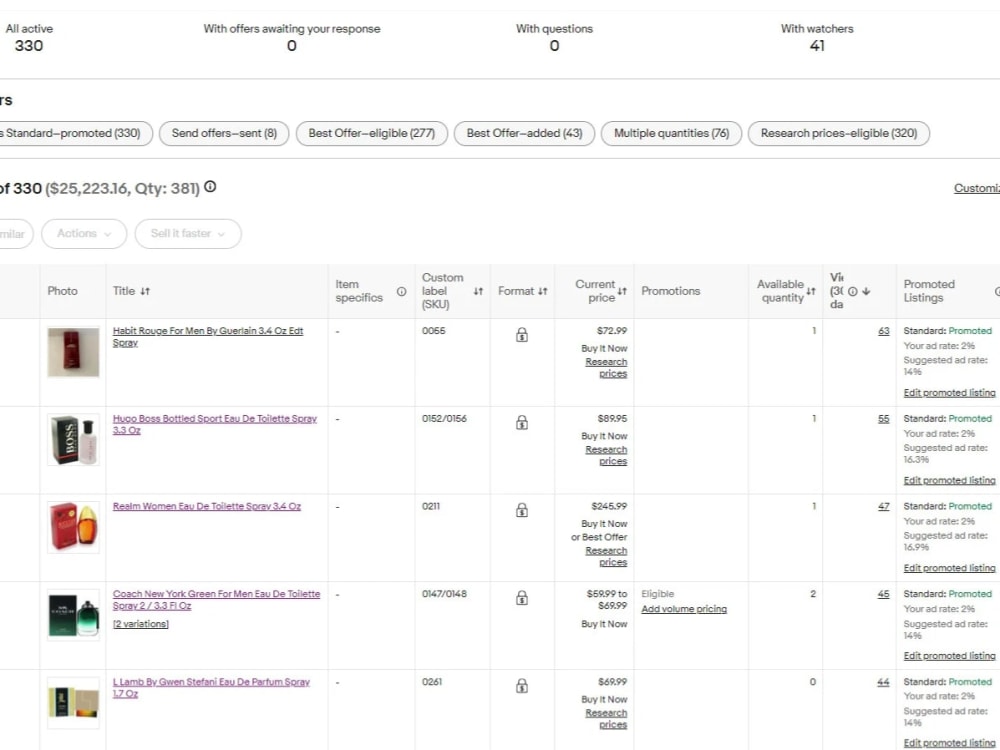Click Habit Rouge fixed-price format icon
The height and width of the screenshot is (750, 1000).
click(522, 334)
